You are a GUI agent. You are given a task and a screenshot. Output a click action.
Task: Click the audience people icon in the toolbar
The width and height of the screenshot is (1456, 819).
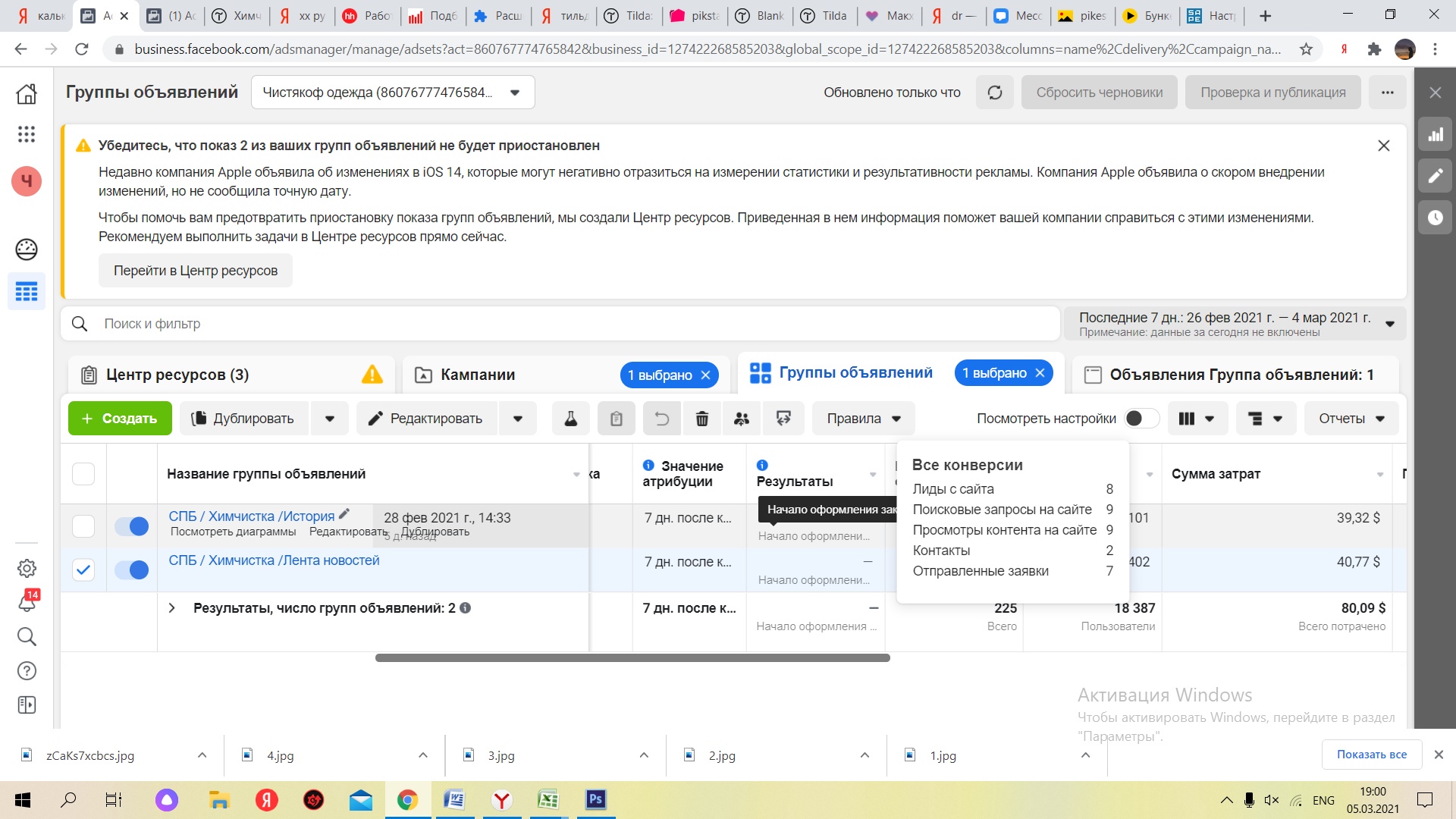click(x=742, y=419)
